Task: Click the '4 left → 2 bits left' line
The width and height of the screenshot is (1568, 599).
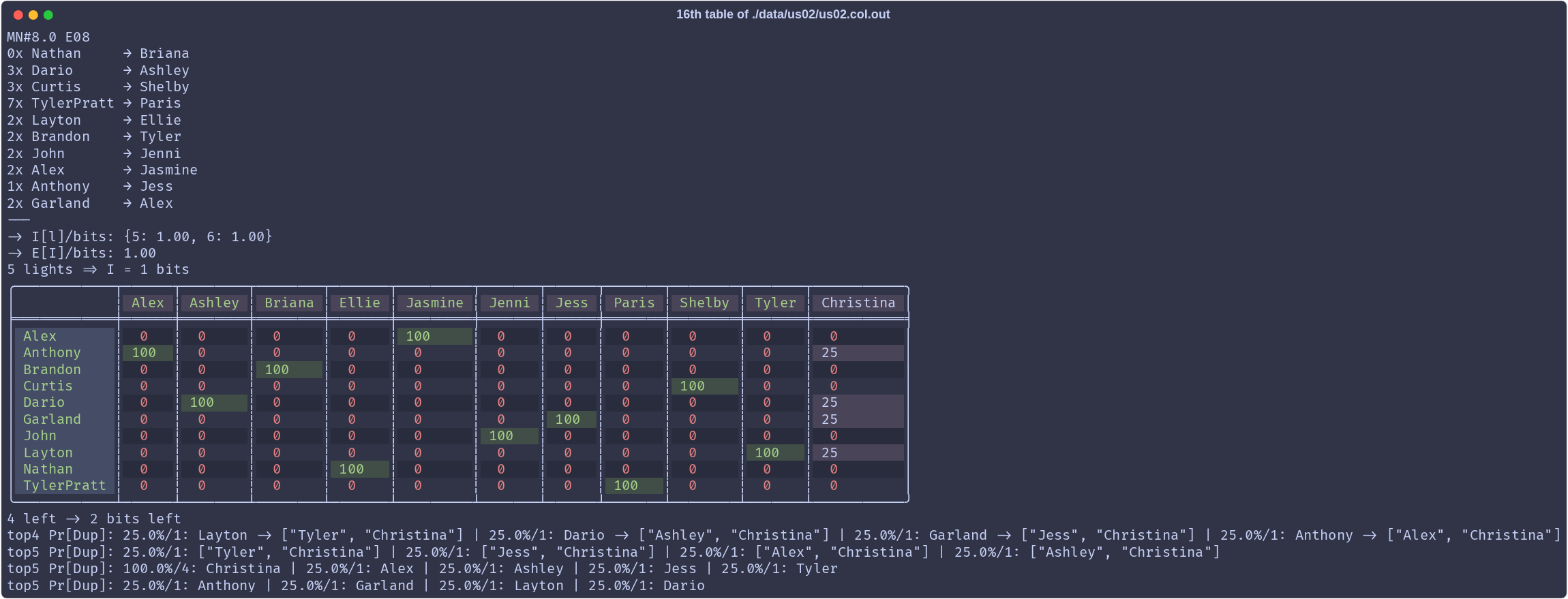Action: tap(94, 519)
